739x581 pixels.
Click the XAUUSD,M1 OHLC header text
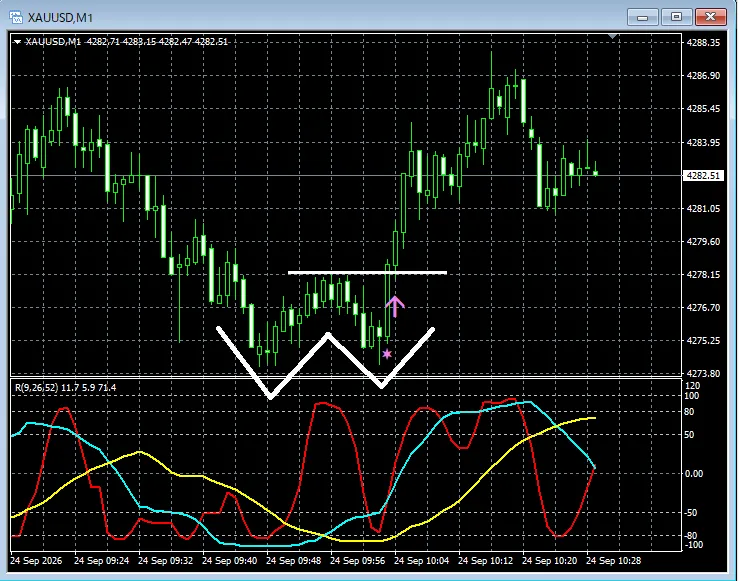[x=126, y=41]
